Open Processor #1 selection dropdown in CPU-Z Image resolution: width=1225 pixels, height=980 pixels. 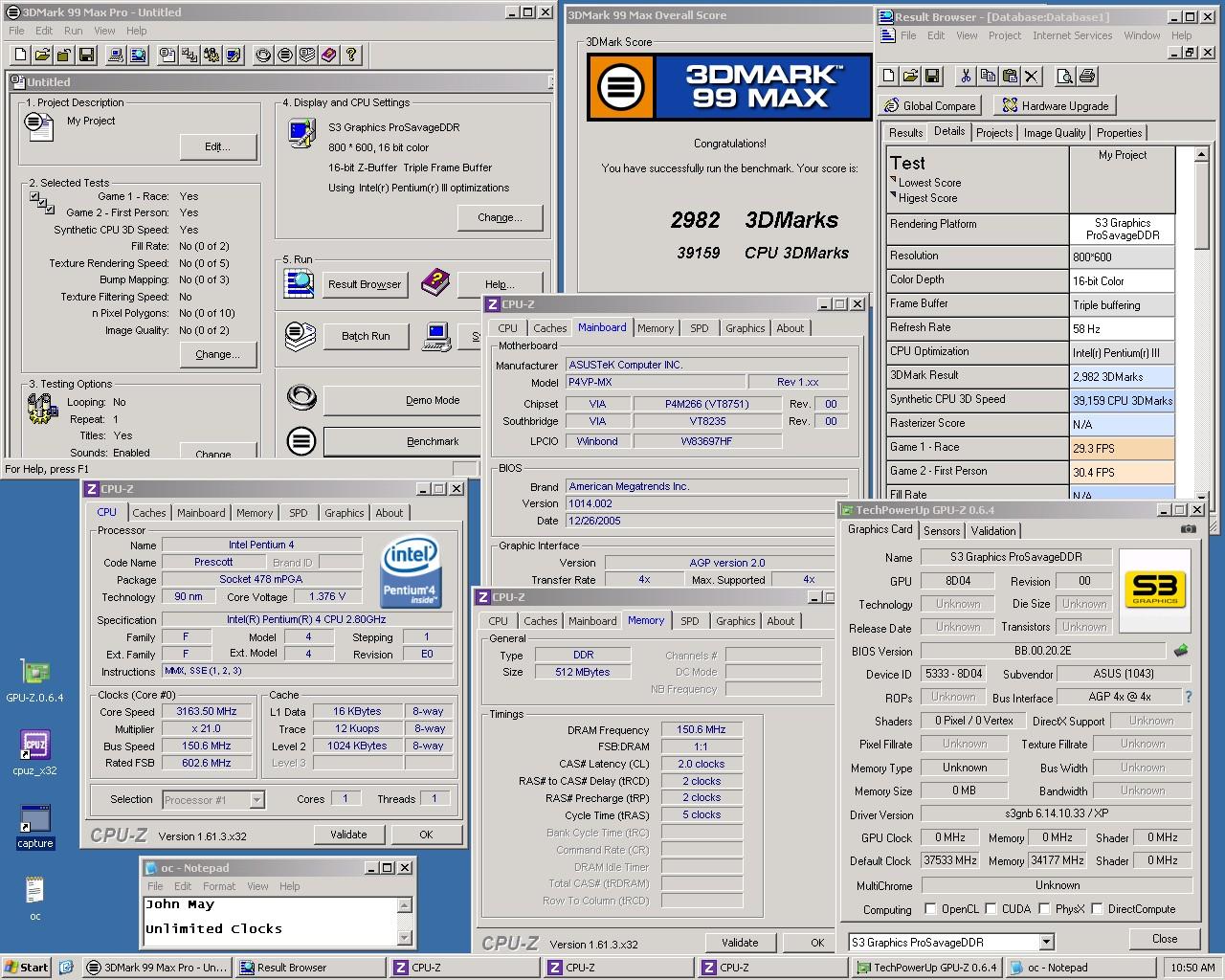tap(256, 799)
